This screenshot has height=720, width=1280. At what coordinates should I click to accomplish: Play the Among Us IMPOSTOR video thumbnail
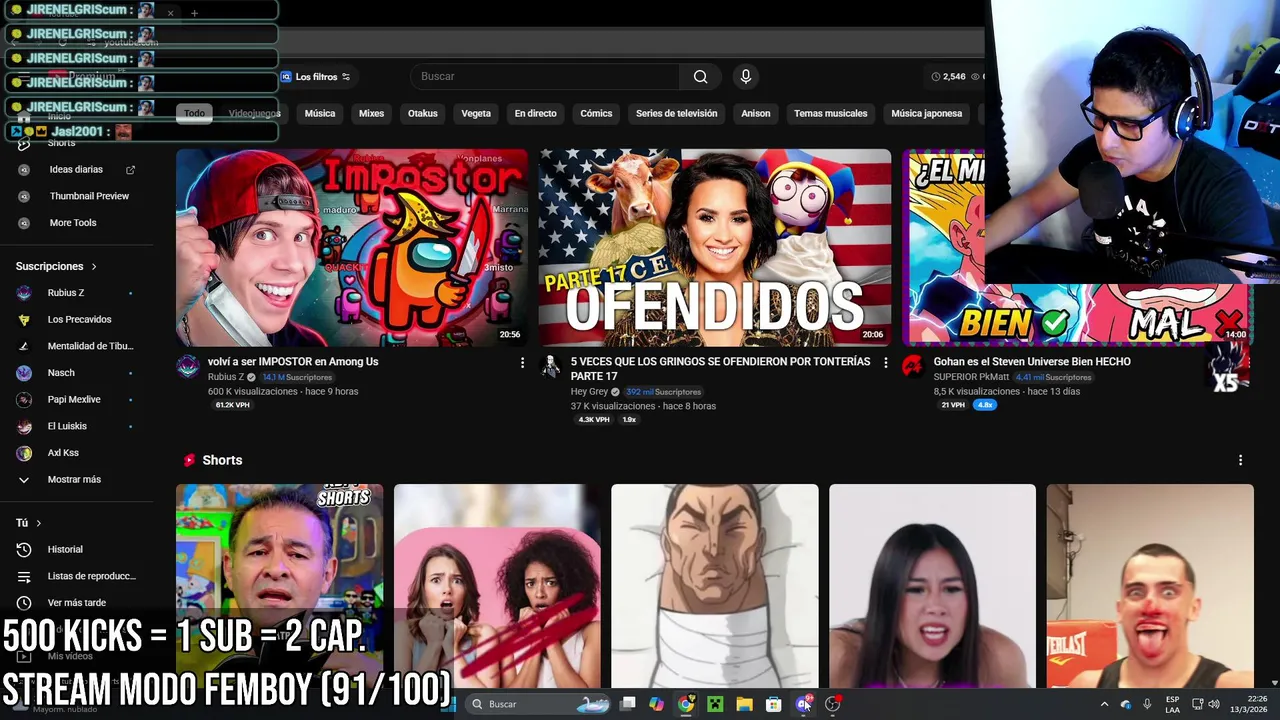352,247
